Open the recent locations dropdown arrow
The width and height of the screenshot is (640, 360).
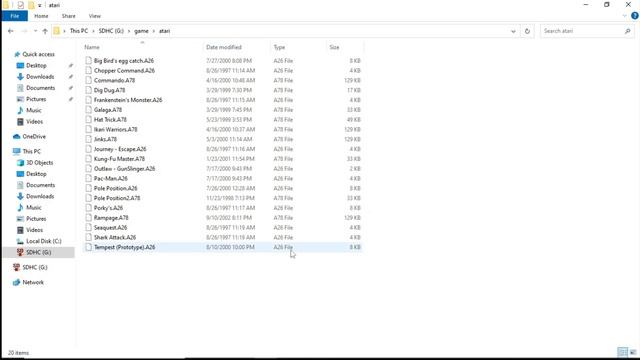[36, 31]
